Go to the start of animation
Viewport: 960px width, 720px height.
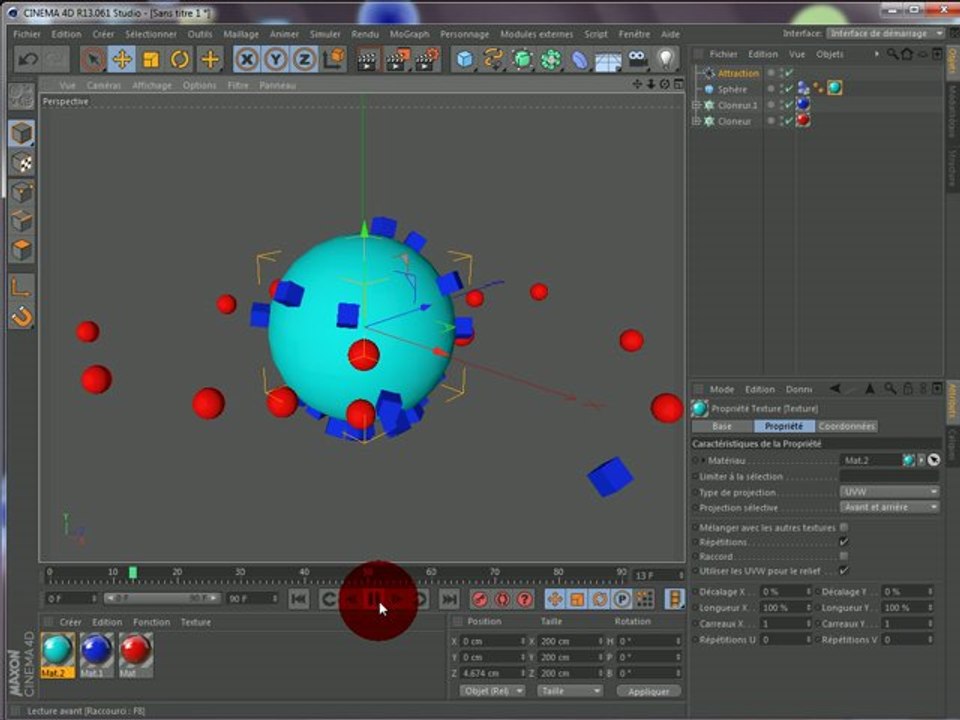pos(298,599)
